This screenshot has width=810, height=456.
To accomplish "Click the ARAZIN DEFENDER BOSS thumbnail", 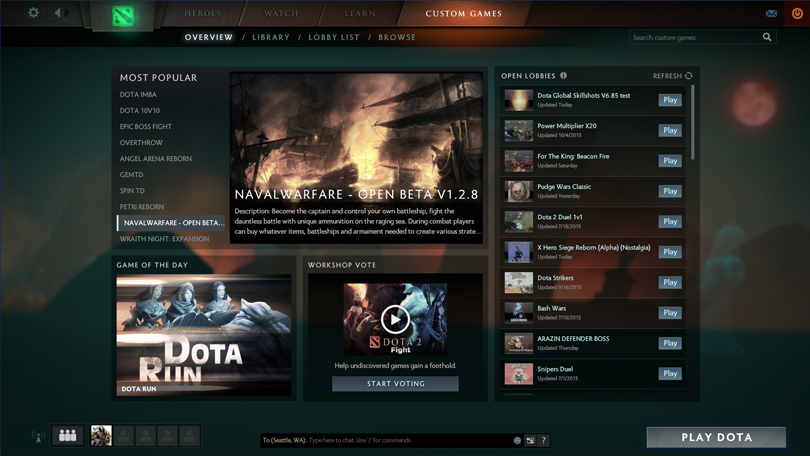I will coord(519,343).
